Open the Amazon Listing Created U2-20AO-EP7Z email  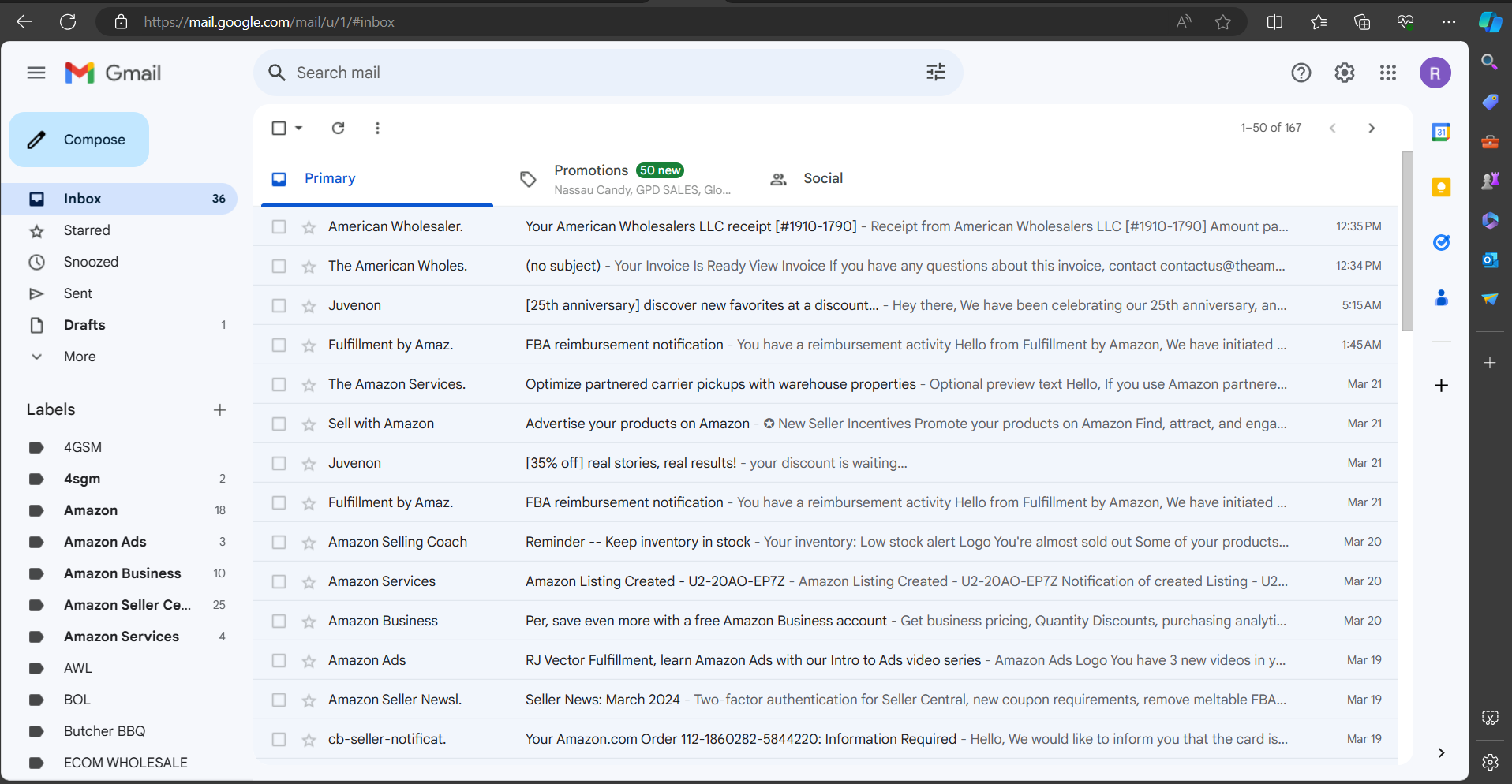coord(825,581)
